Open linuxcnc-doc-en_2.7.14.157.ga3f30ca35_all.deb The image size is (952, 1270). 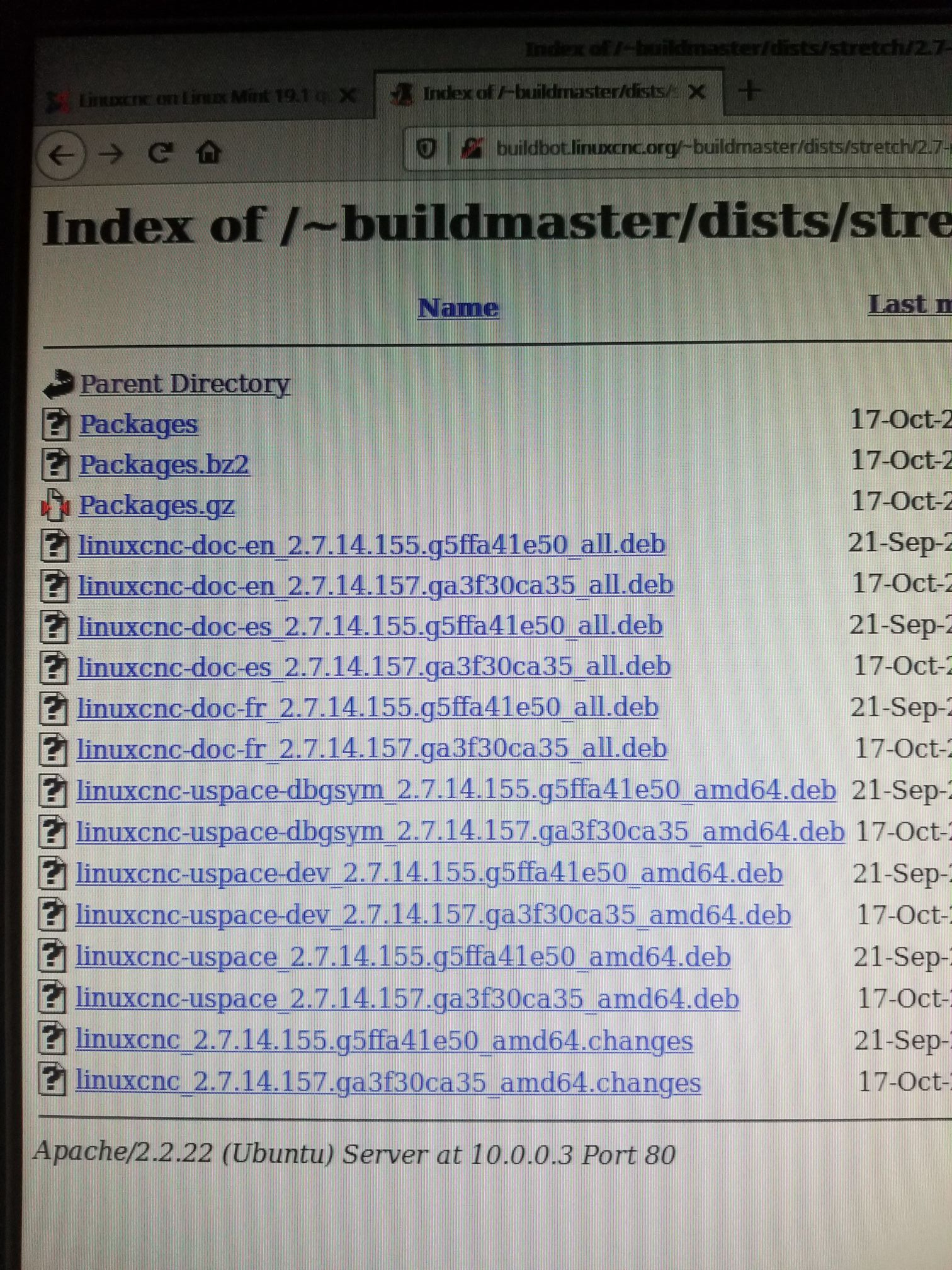(x=375, y=585)
